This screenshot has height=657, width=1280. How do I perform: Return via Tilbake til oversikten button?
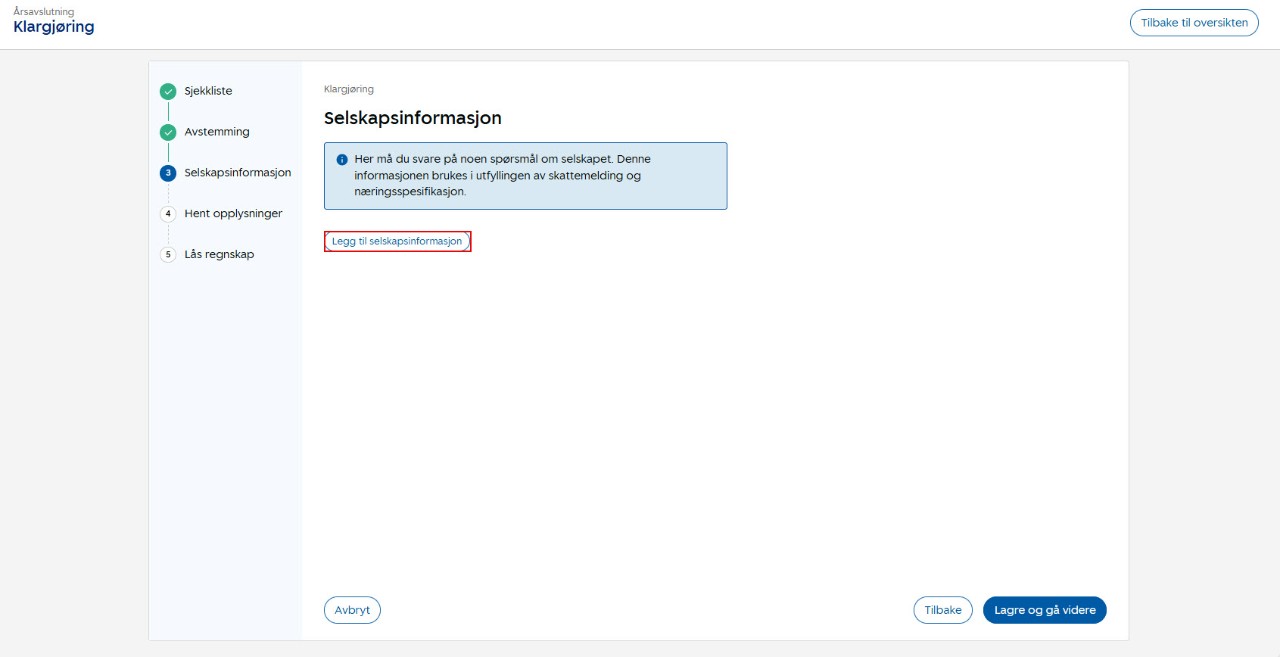click(x=1194, y=23)
